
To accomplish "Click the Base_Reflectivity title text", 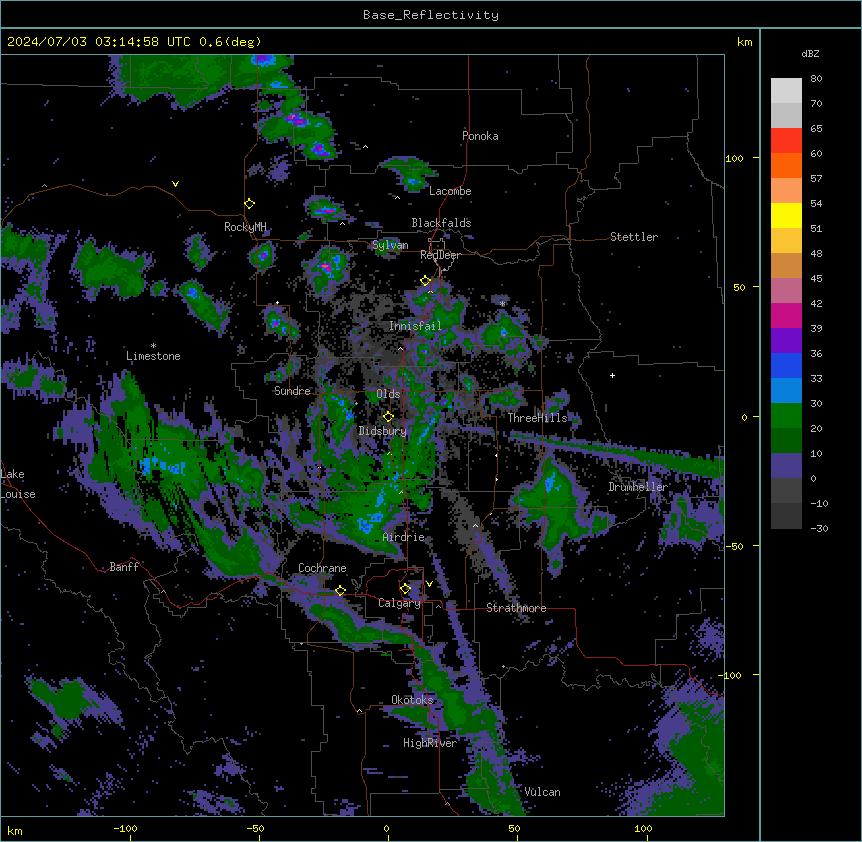I will (x=431, y=15).
